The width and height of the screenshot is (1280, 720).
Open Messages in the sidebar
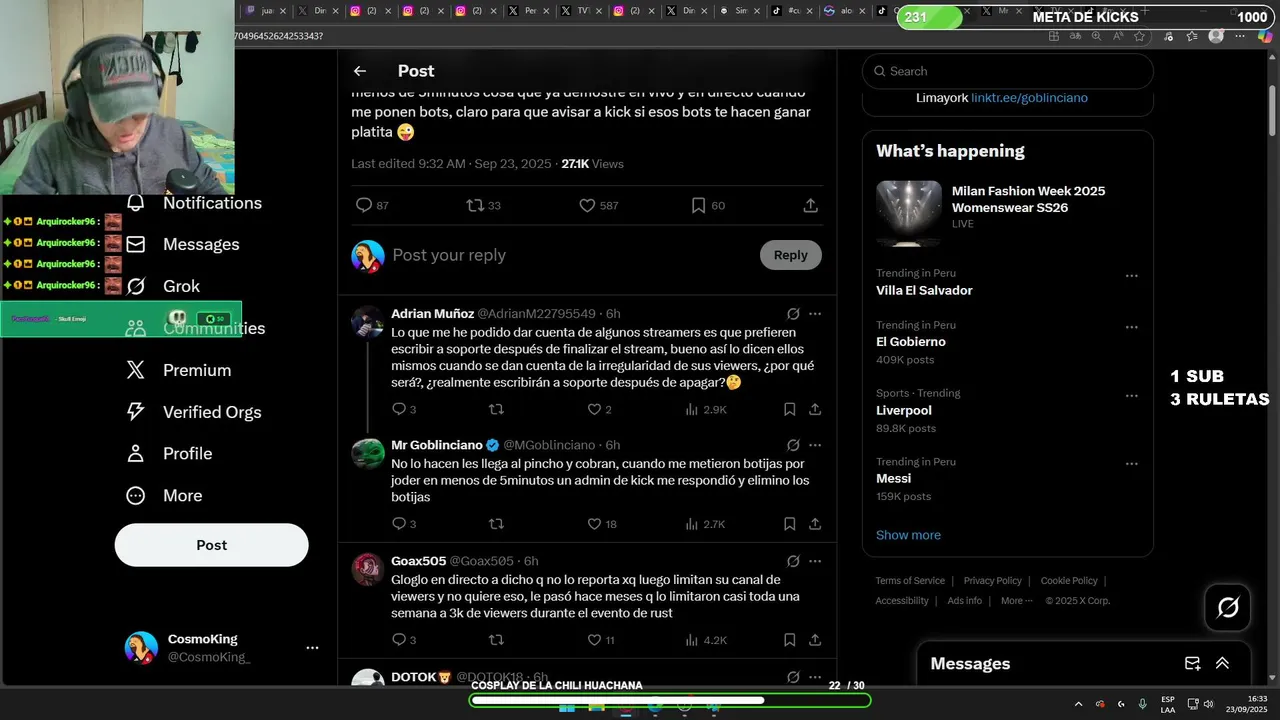tap(182, 244)
